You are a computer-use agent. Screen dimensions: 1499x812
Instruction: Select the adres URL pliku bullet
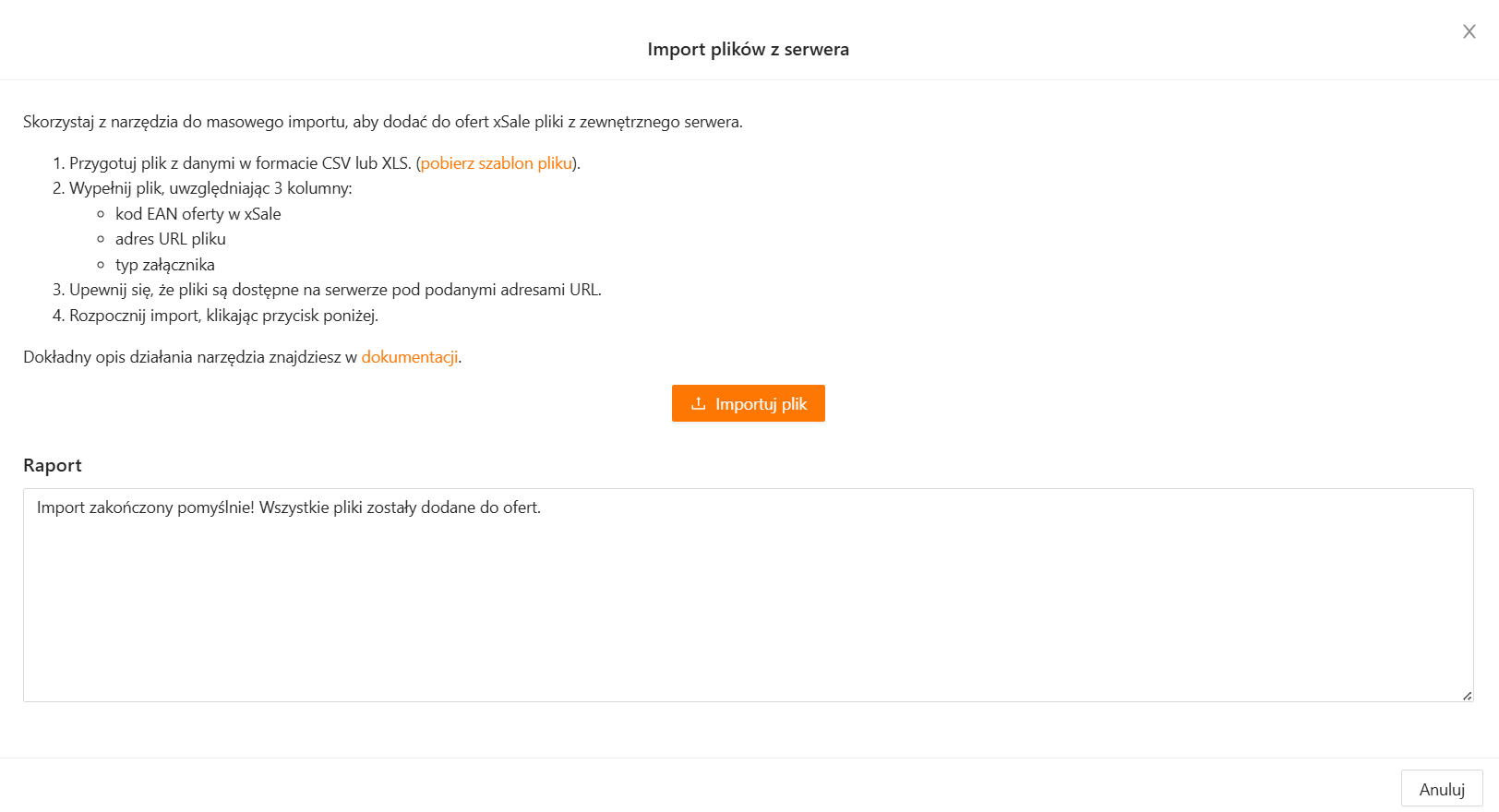171,239
